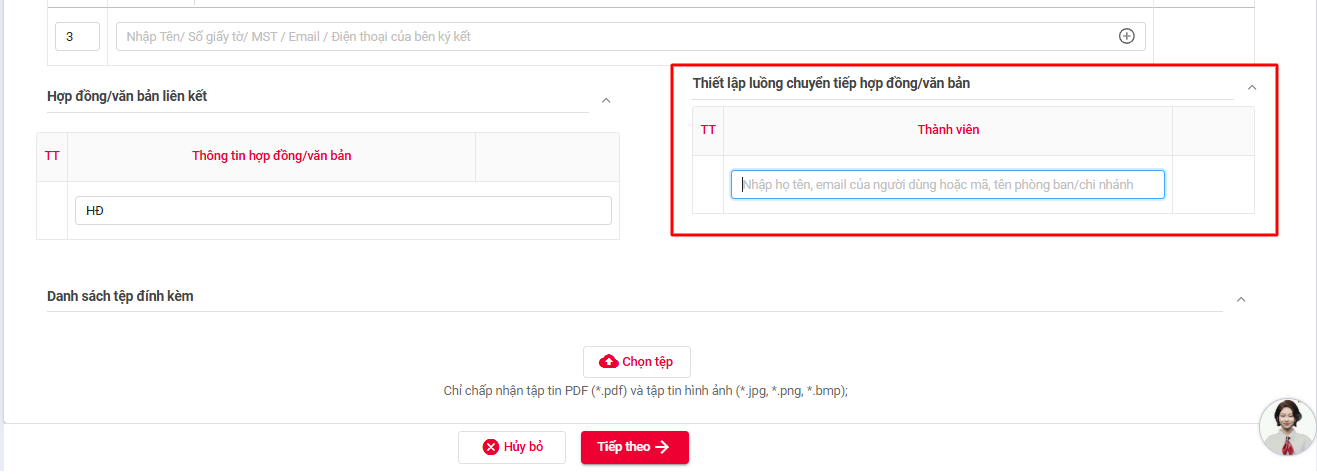Click the plus icon in signer search field
The width and height of the screenshot is (1317, 474).
tap(1126, 37)
